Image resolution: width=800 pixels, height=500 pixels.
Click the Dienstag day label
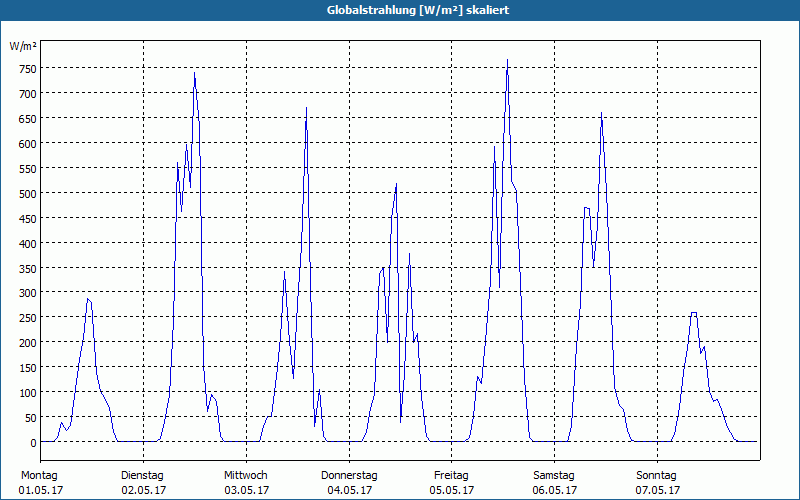[x=142, y=476]
